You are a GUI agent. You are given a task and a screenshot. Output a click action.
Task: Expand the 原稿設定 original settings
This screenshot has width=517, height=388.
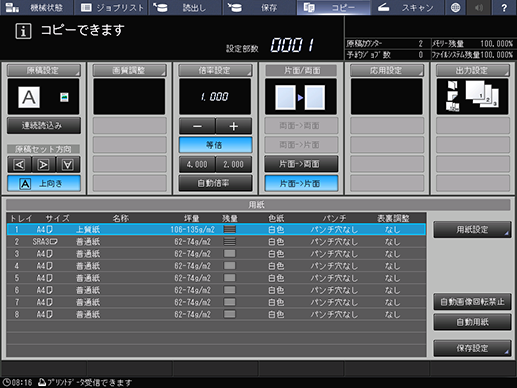pos(44,70)
